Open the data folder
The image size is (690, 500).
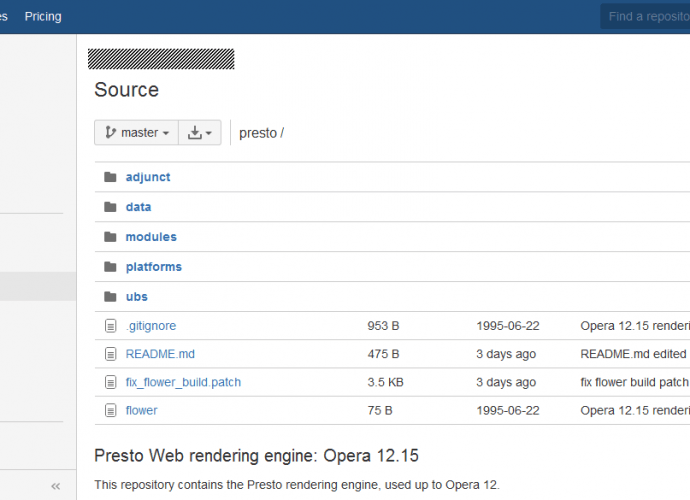click(x=138, y=207)
